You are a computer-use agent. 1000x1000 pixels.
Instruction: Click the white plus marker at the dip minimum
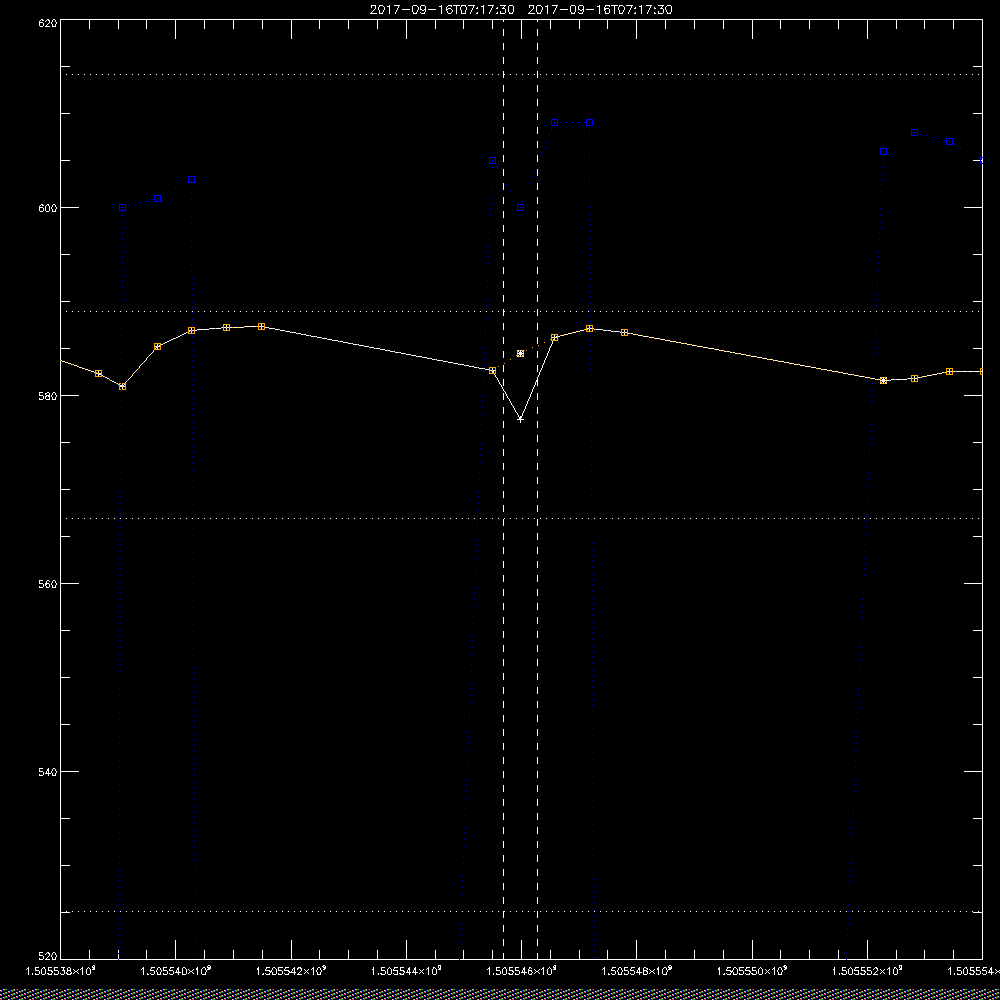520,419
